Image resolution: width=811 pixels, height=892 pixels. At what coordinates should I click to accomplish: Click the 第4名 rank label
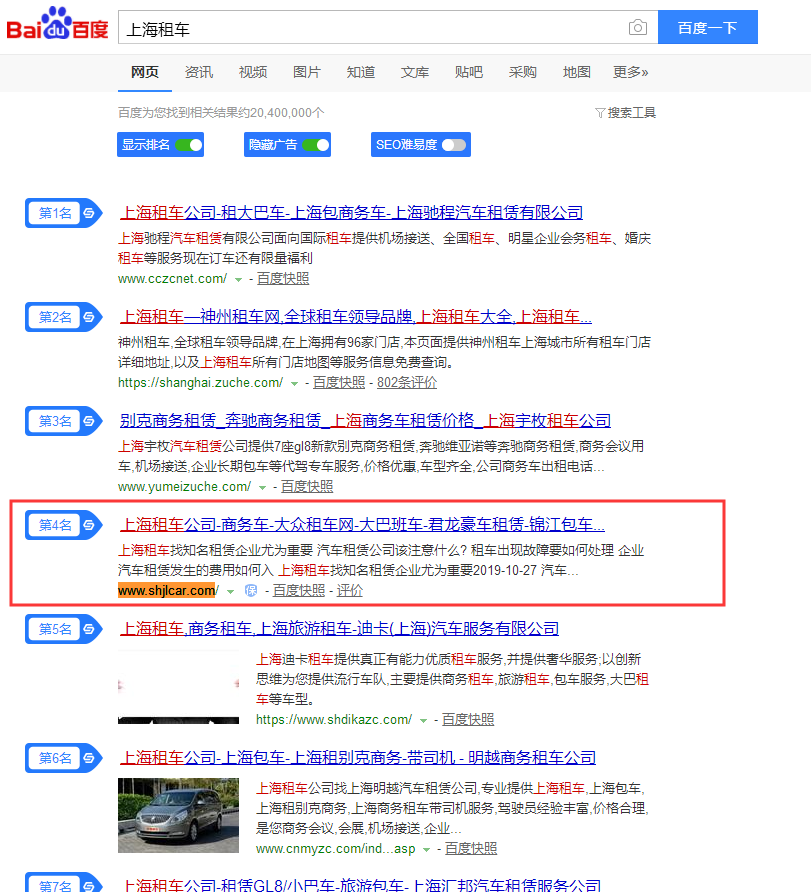[x=55, y=525]
